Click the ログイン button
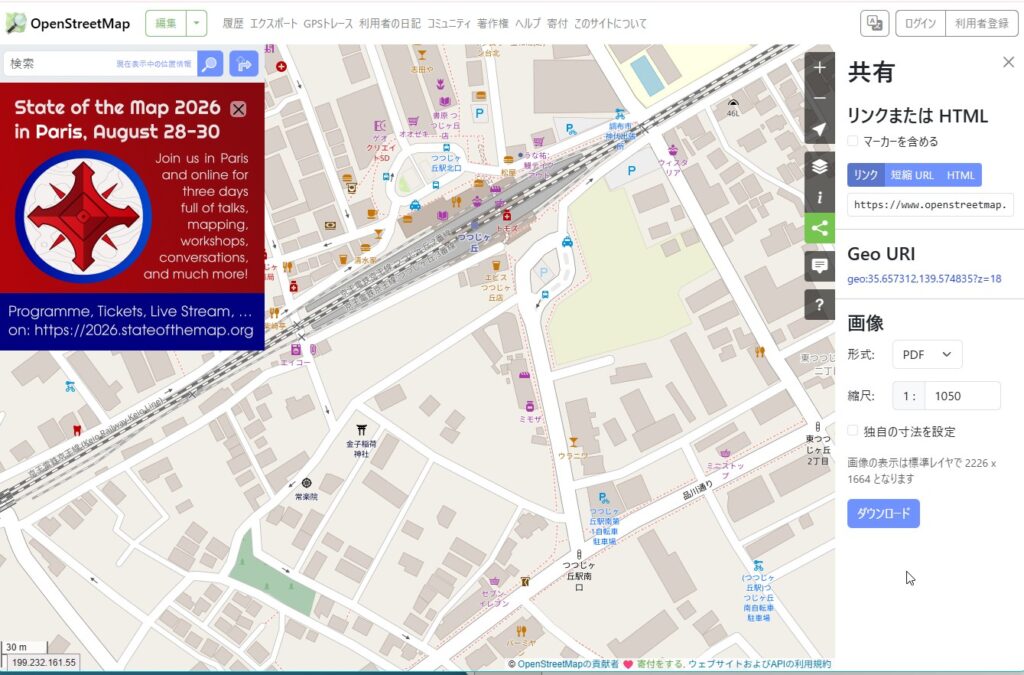 tap(920, 24)
